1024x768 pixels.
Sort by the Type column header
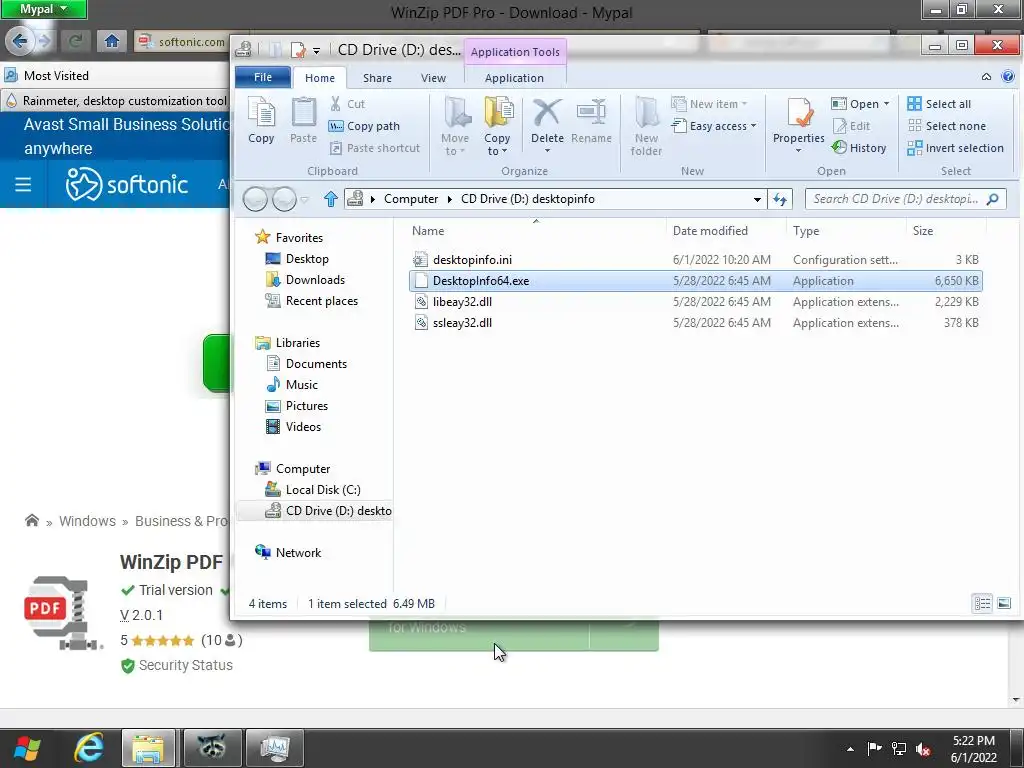click(x=847, y=231)
